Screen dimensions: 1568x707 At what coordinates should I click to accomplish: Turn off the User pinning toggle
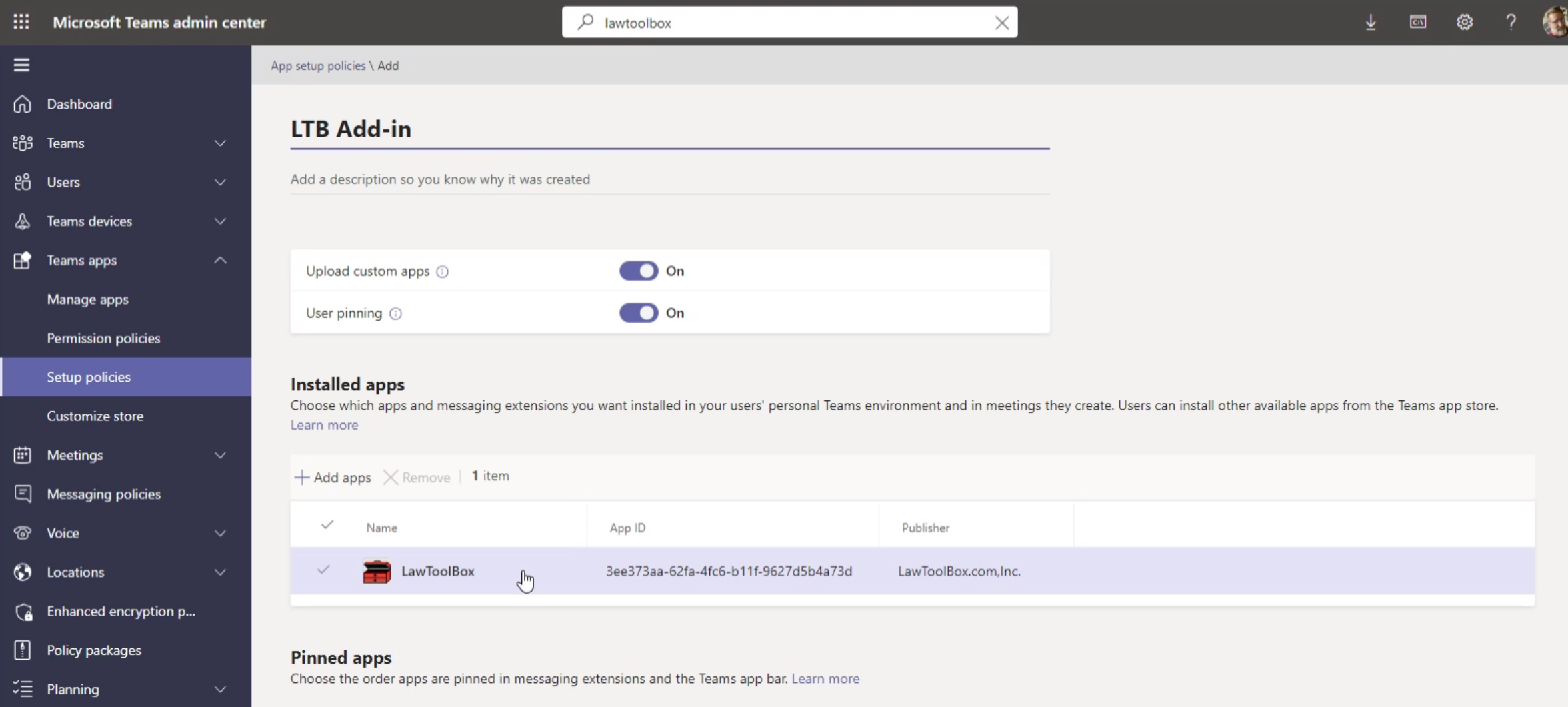[639, 313]
